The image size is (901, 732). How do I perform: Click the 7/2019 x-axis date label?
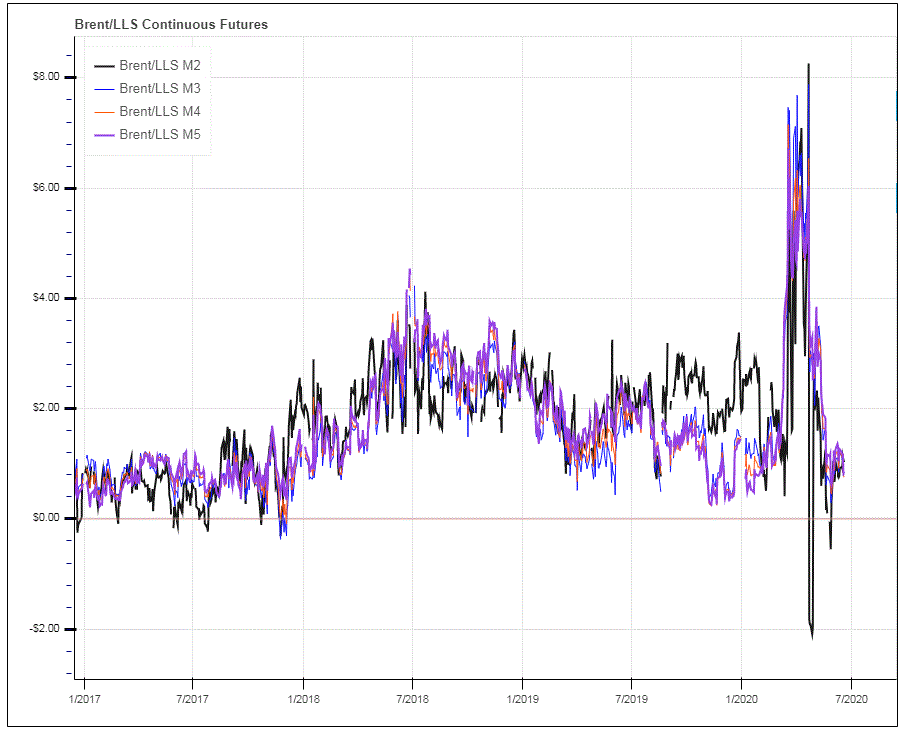point(632,699)
